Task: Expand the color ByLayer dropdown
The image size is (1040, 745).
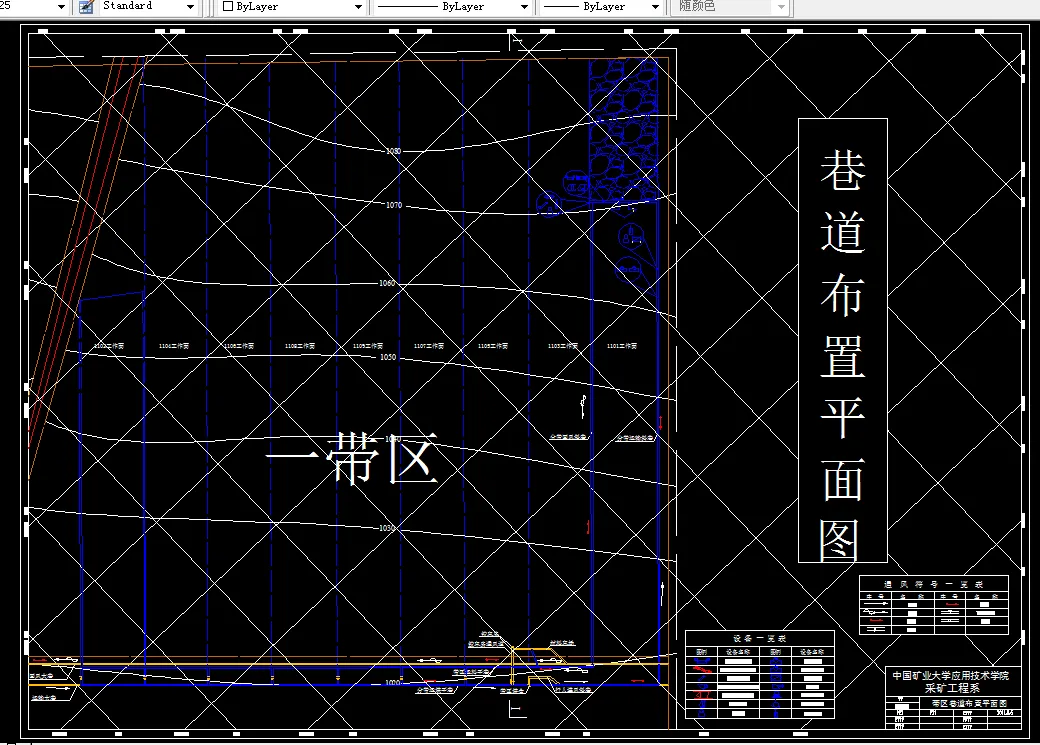Action: [x=358, y=6]
